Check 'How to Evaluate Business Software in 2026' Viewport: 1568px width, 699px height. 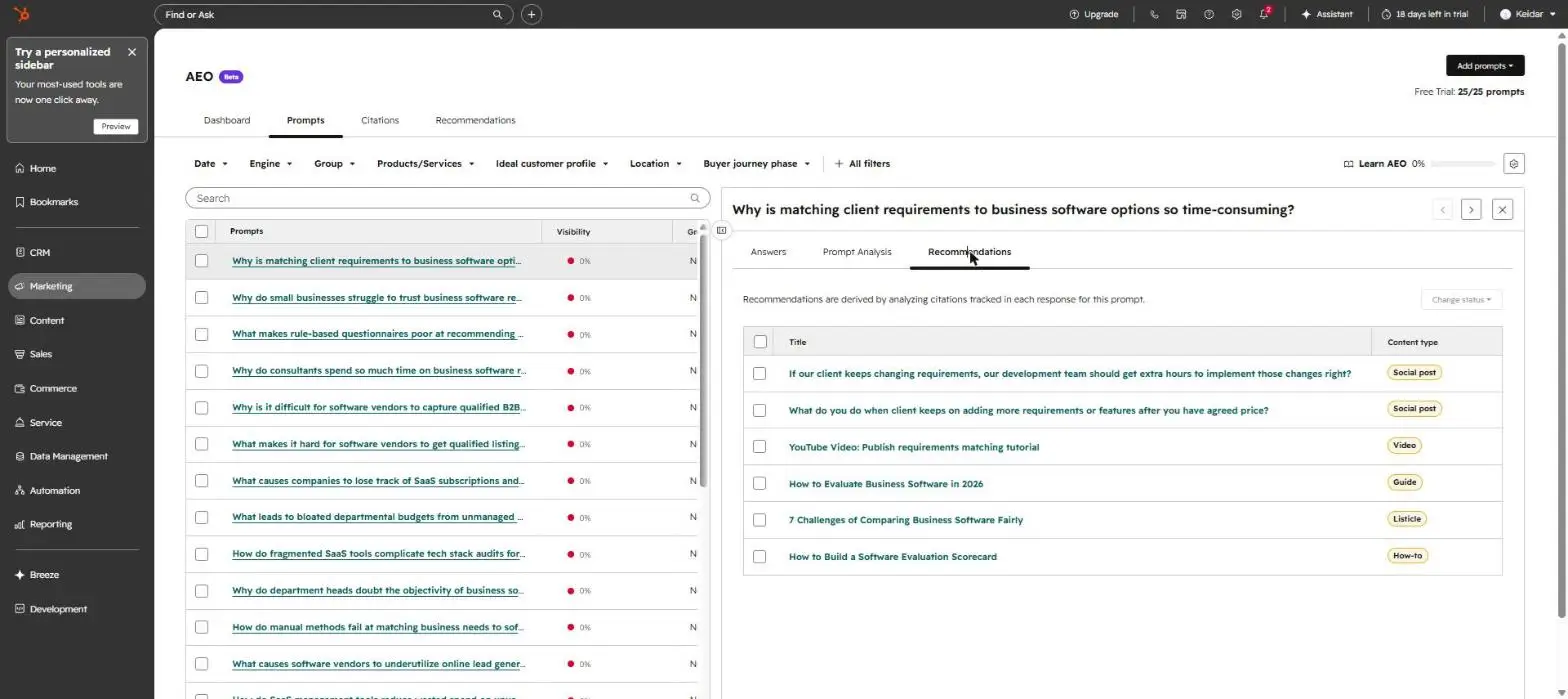tap(760, 483)
